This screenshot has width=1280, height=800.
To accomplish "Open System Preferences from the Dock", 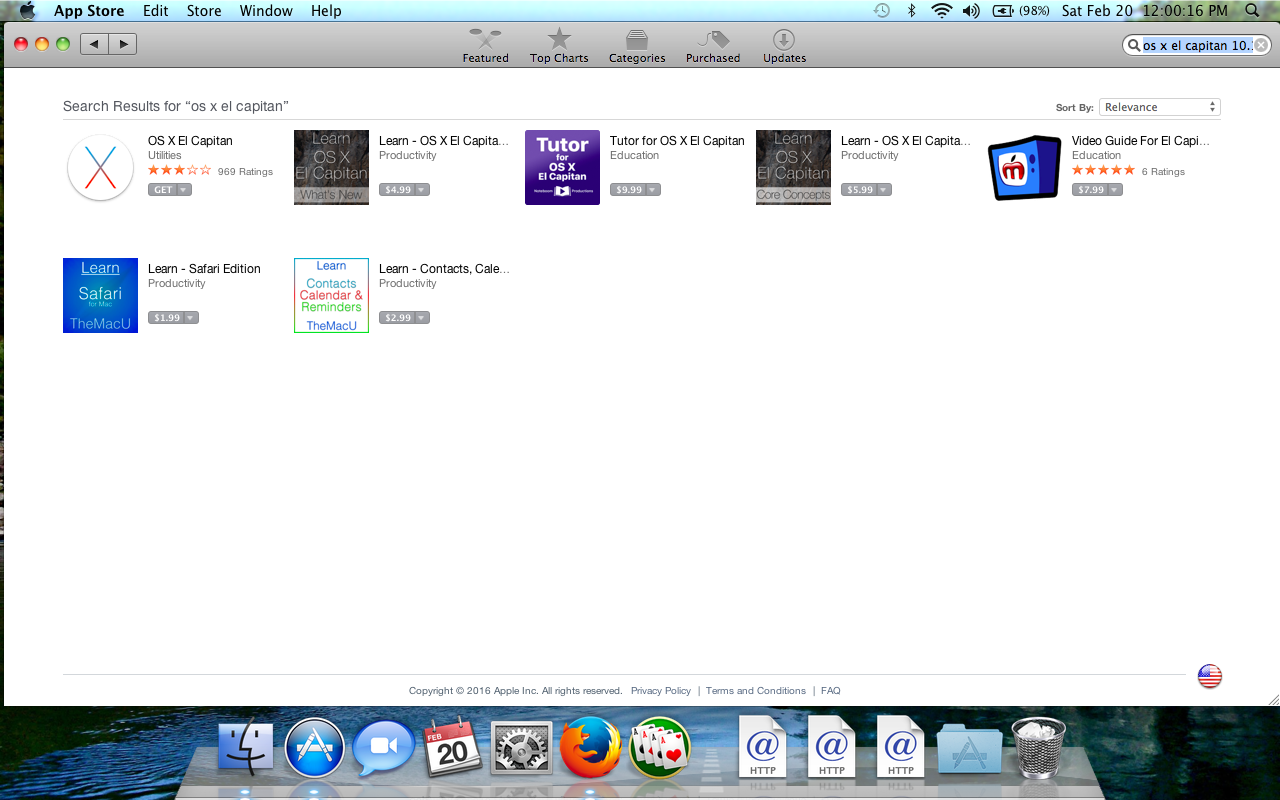I will [x=522, y=748].
